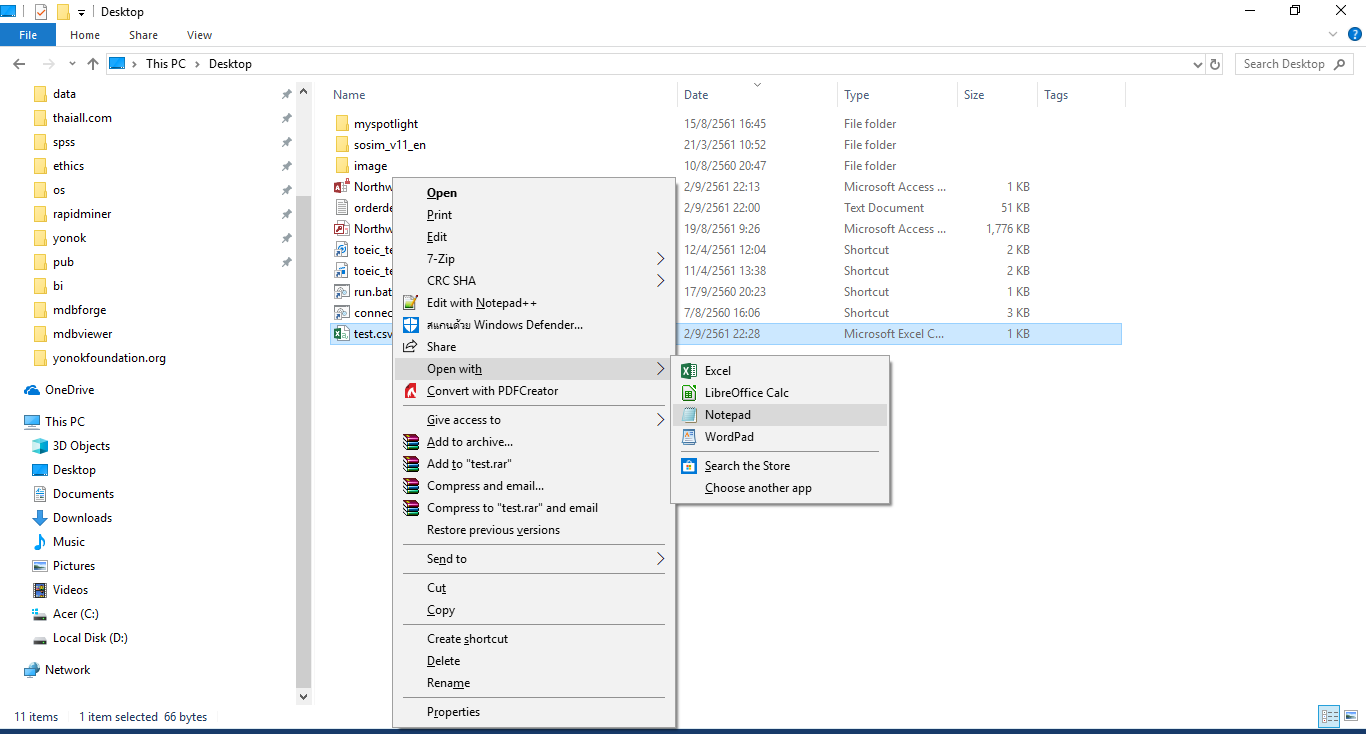The image size is (1366, 734).
Task: Click the navigation pane vertical scrollbar
Action: [304, 400]
